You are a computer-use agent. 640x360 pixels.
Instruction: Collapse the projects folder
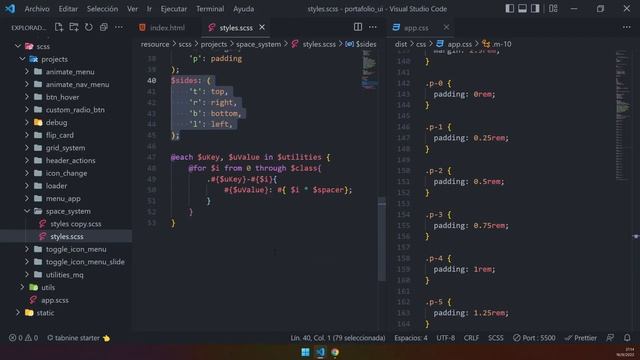point(22,59)
